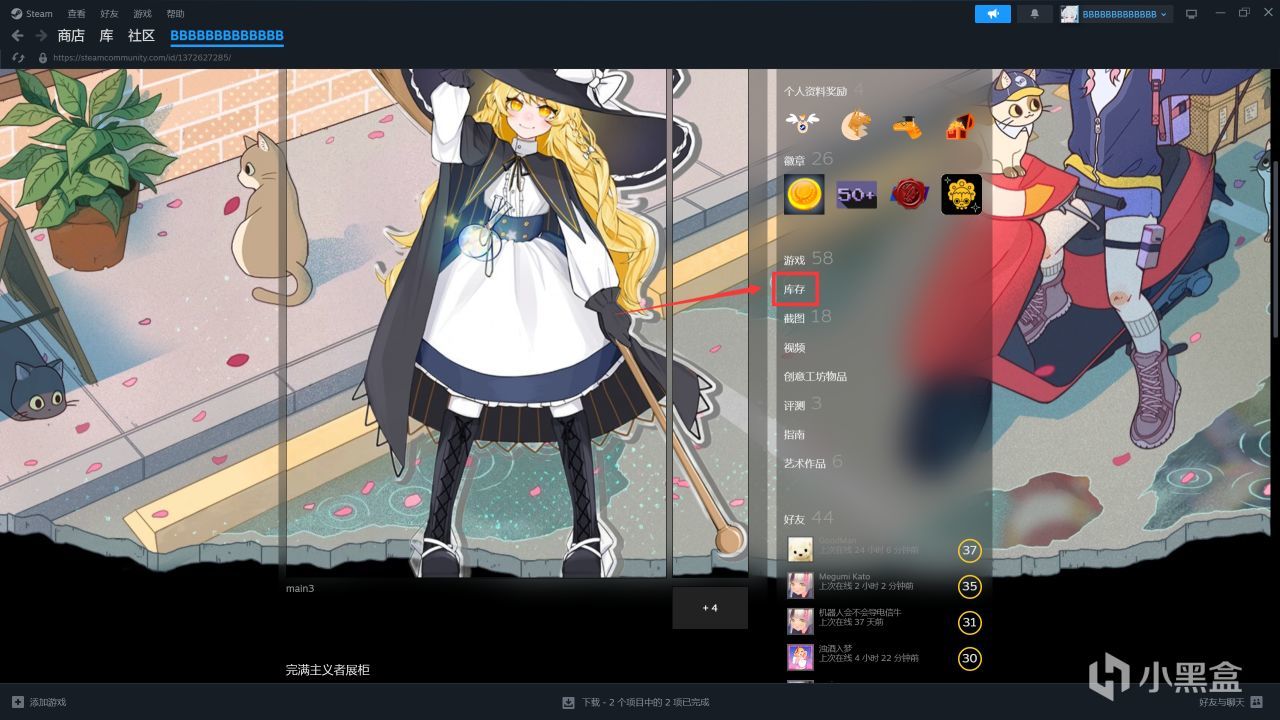1280x720 pixels.
Task: Open the 库存 inventory link
Action: click(x=795, y=290)
